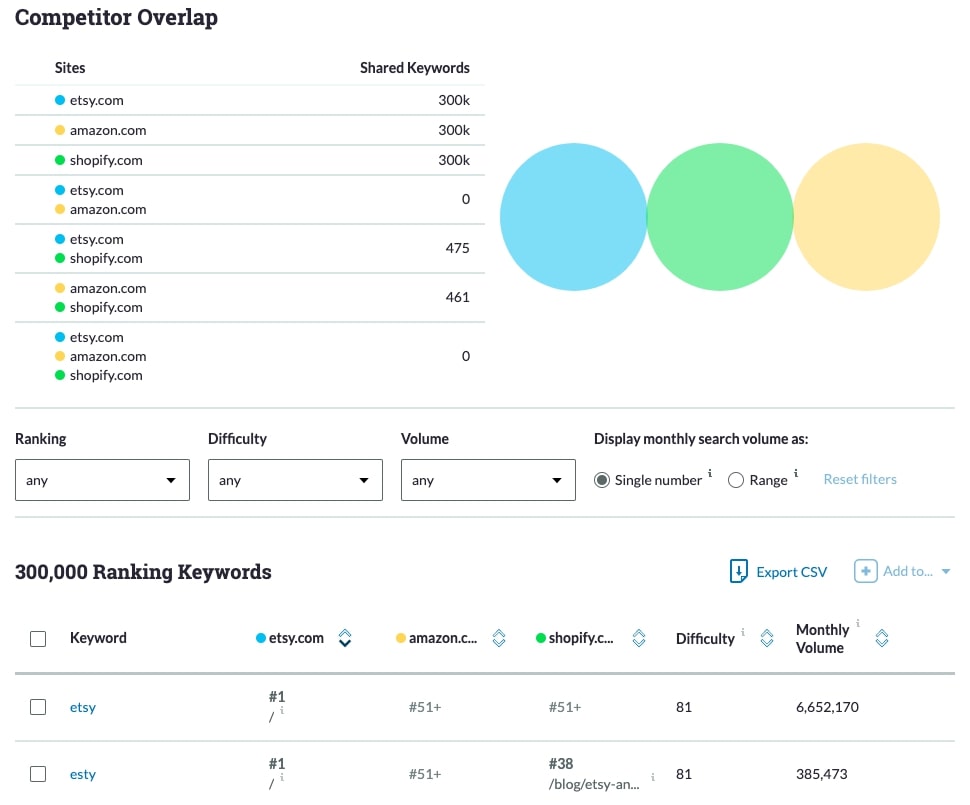
Task: Click the green shopify.com Venn circle
Action: 719,217
